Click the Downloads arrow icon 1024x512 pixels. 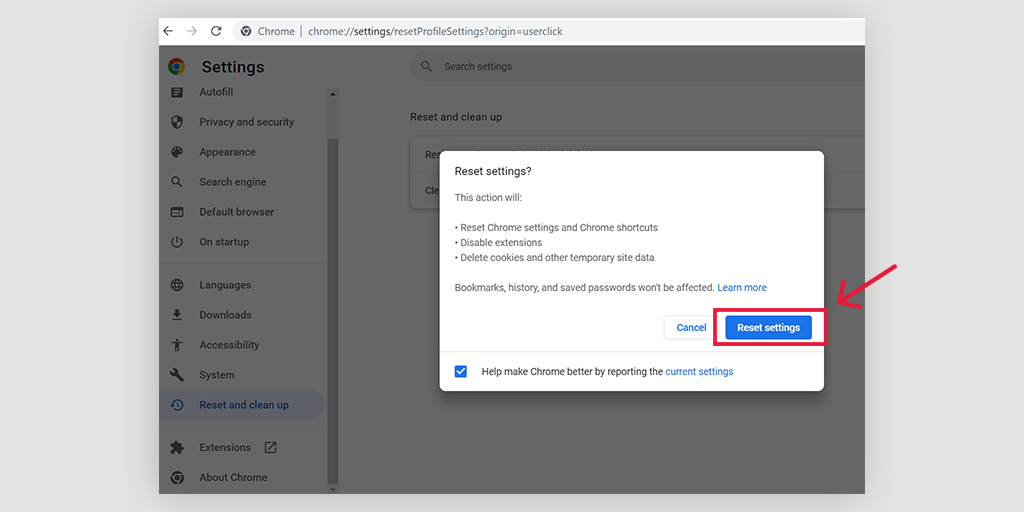177,315
